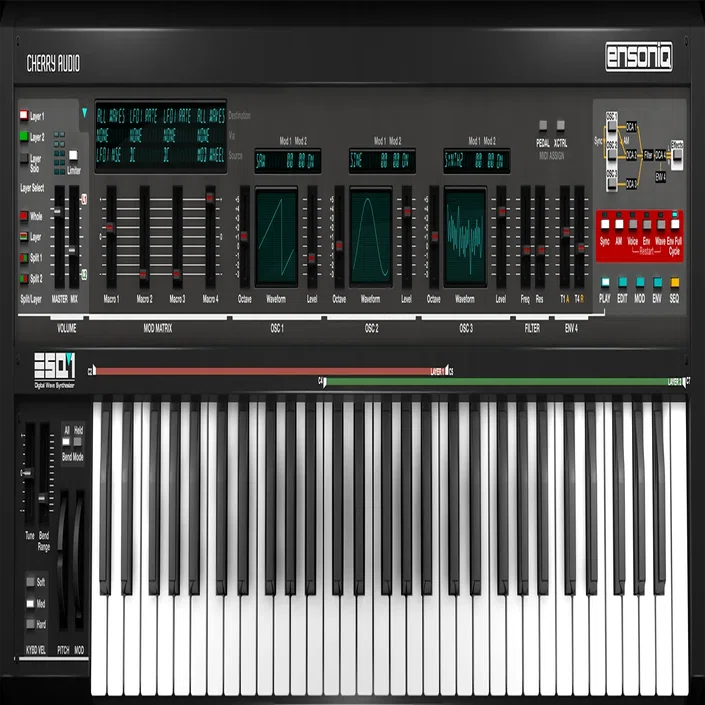Viewport: 705px width, 705px height.
Task: Open the first NONE via selector
Action: click(103, 135)
